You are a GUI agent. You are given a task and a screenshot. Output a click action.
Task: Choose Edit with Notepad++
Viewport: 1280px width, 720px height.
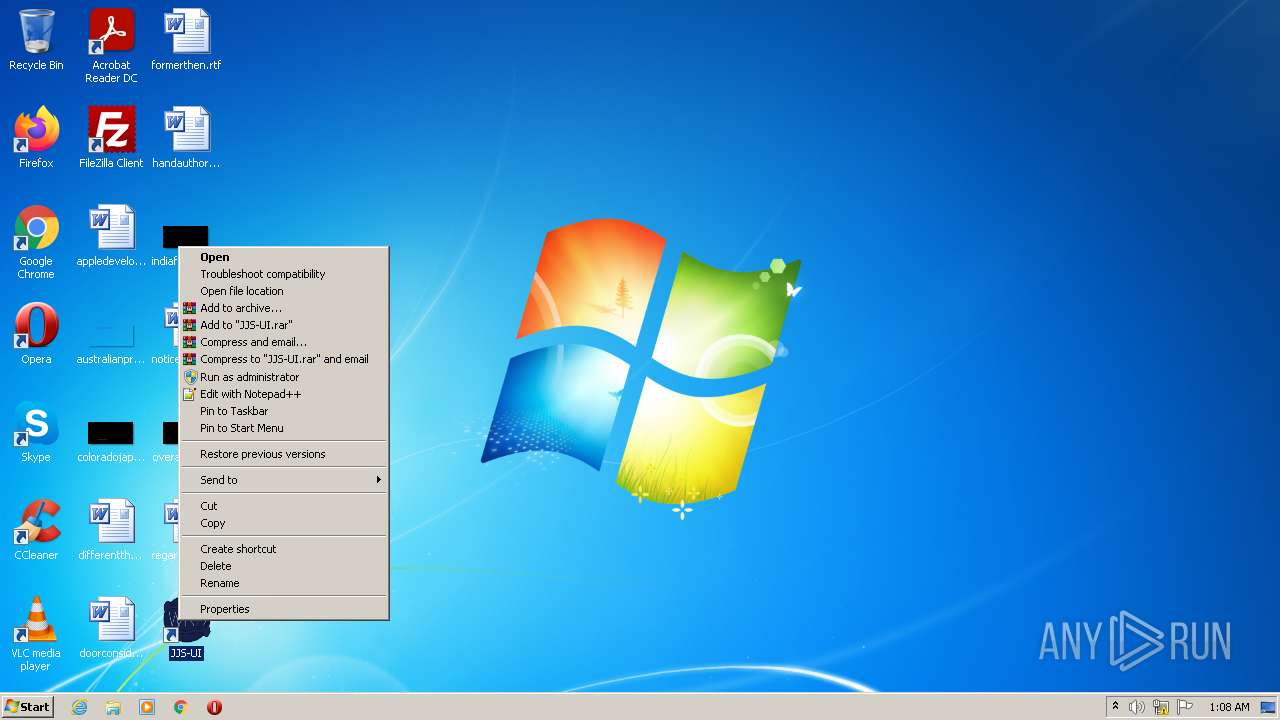click(x=284, y=394)
